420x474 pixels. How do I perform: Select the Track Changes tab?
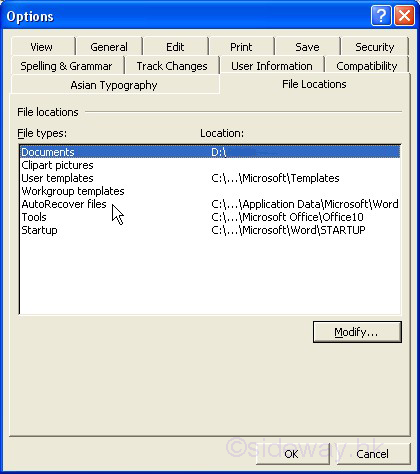click(x=172, y=66)
